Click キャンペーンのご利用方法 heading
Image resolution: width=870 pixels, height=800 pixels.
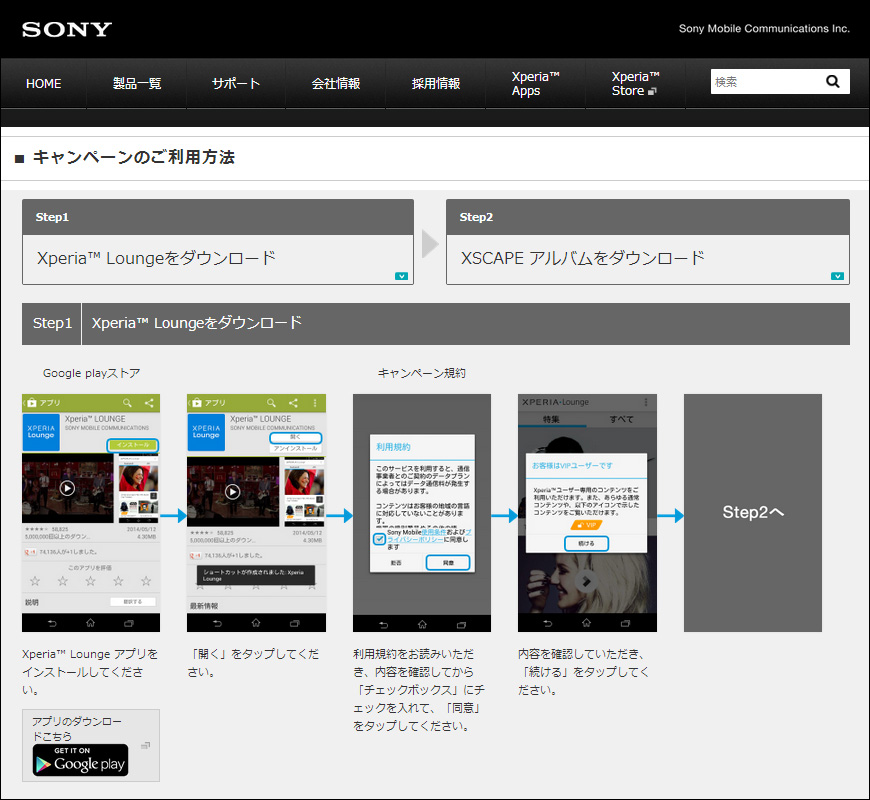[x=134, y=157]
